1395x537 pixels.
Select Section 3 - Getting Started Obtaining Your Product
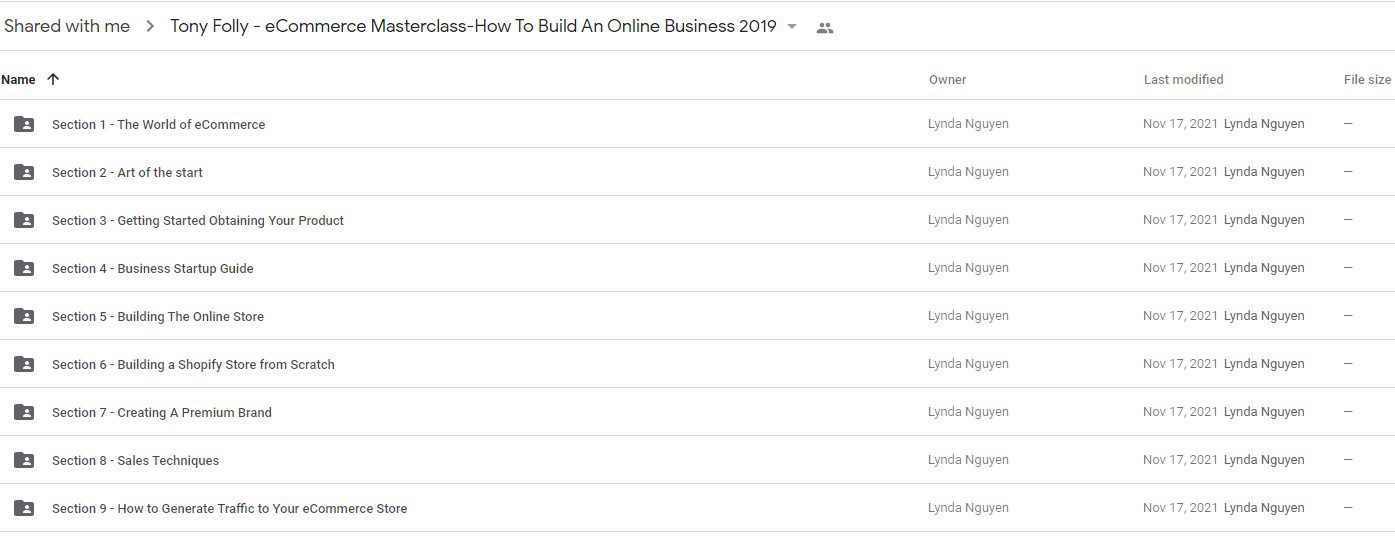coord(697,220)
